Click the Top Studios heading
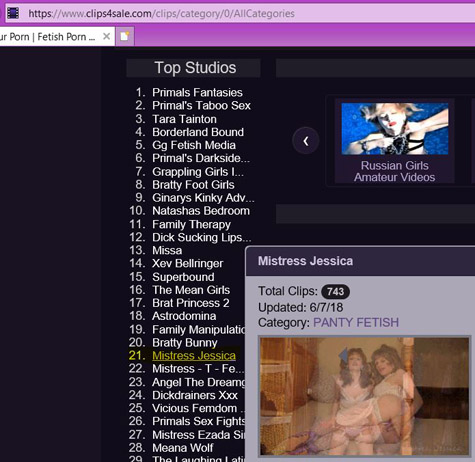 click(195, 68)
